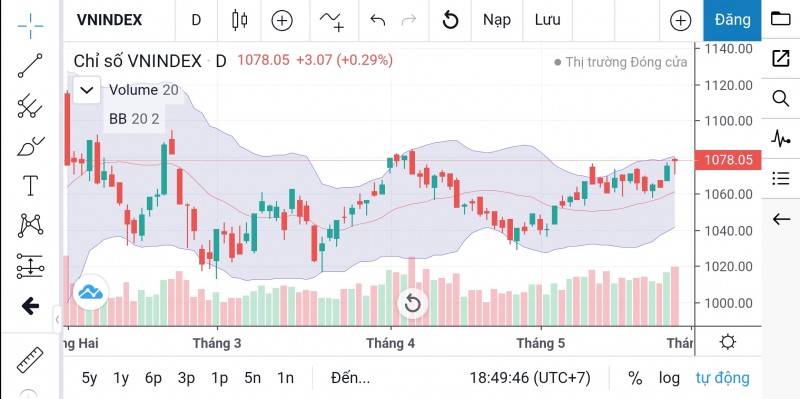Select the crosshair cursor tool
The height and width of the screenshot is (399, 800).
click(x=31, y=26)
